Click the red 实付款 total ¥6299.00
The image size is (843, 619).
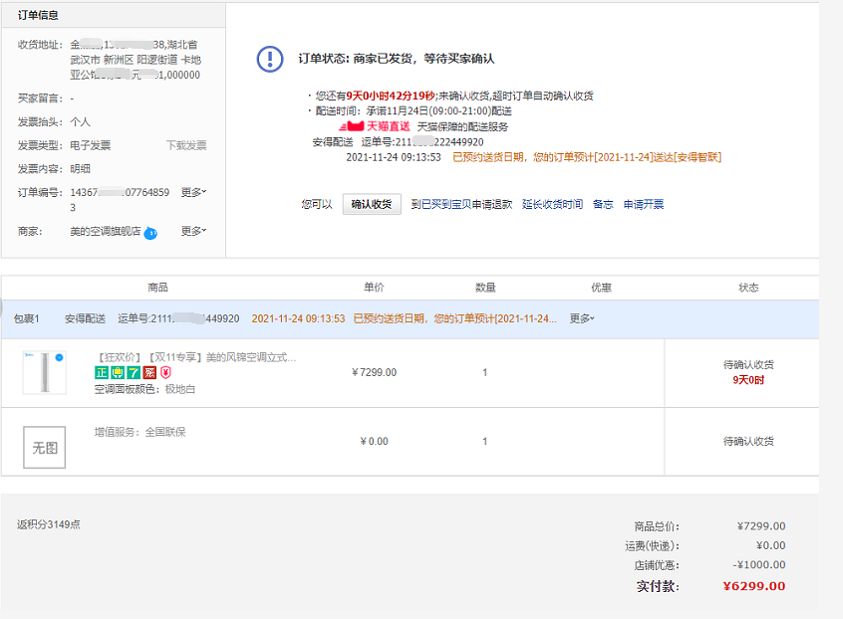754,586
